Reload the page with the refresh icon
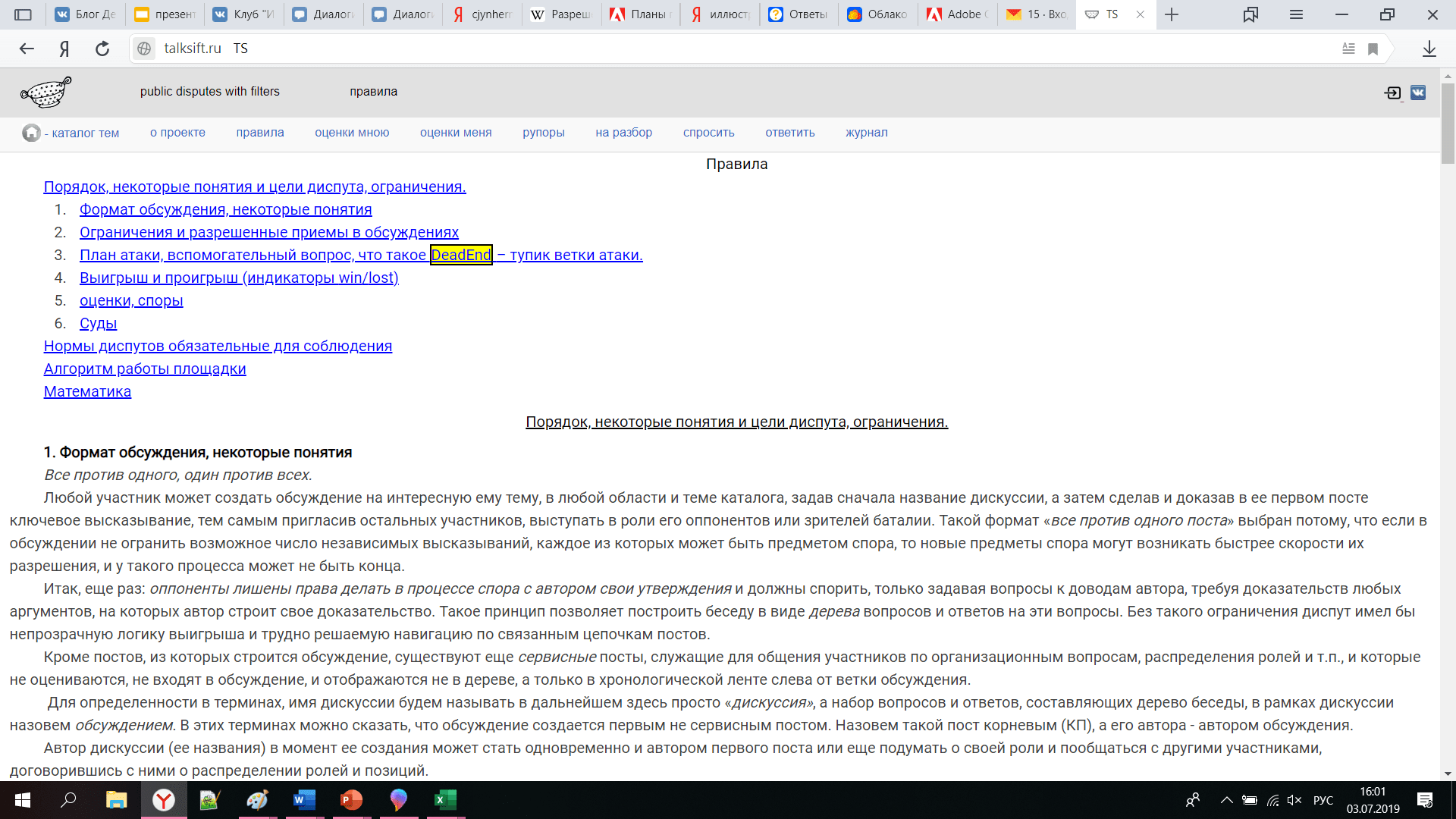Screen dimensions: 1456x819 click(102, 49)
